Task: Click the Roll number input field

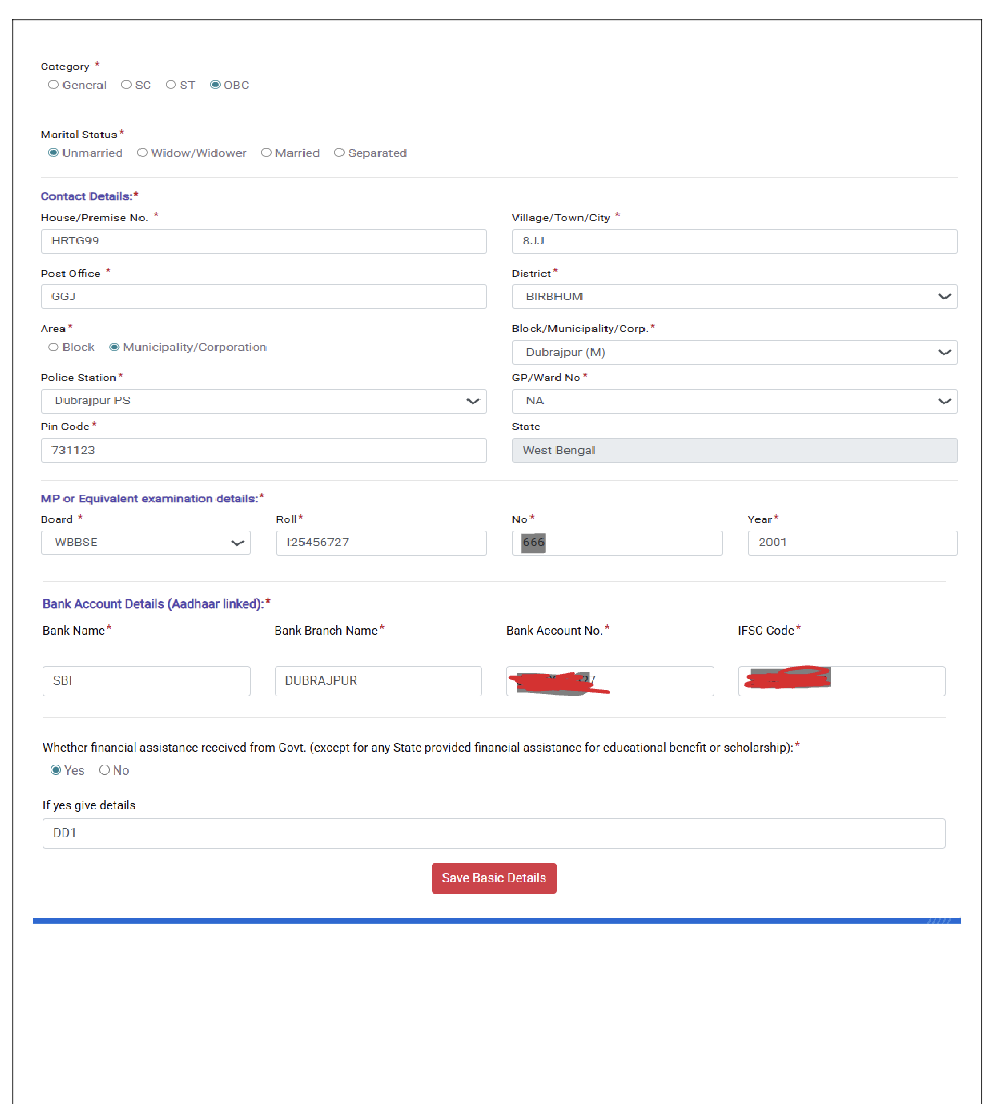Action: (380, 542)
